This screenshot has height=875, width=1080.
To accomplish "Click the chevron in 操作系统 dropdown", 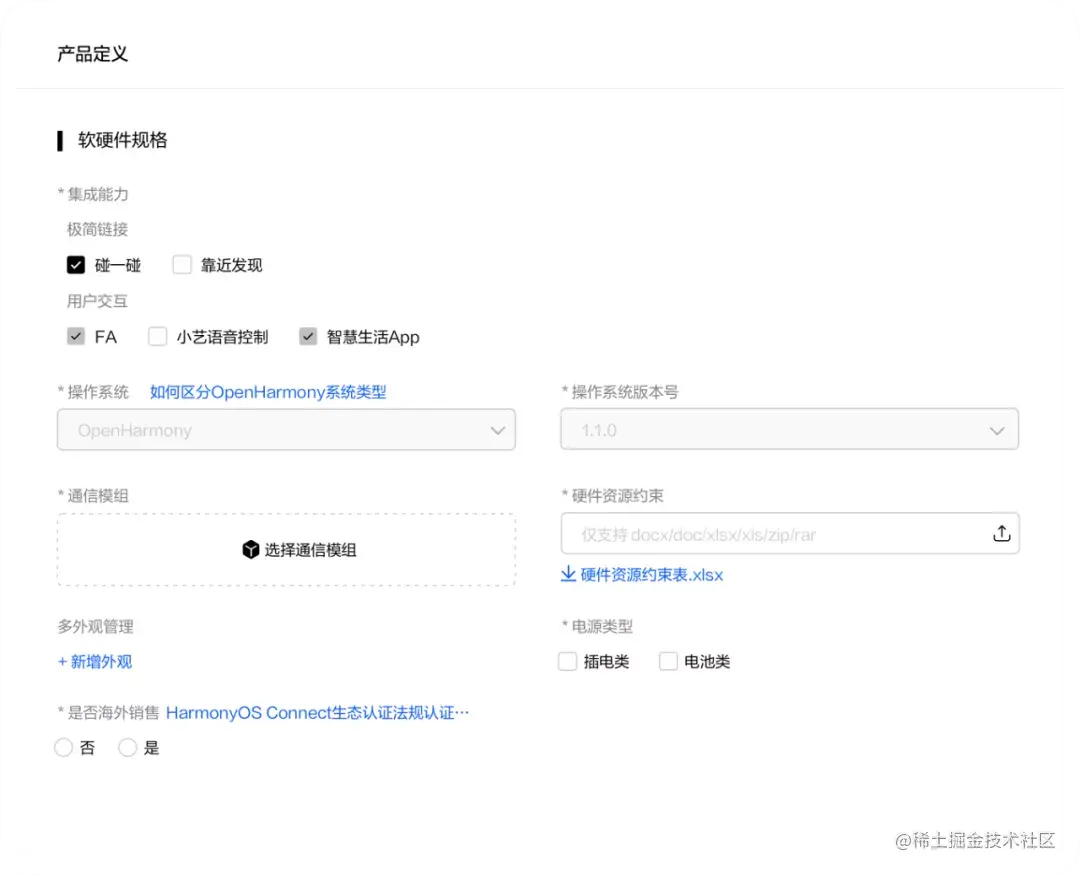I will tap(497, 431).
